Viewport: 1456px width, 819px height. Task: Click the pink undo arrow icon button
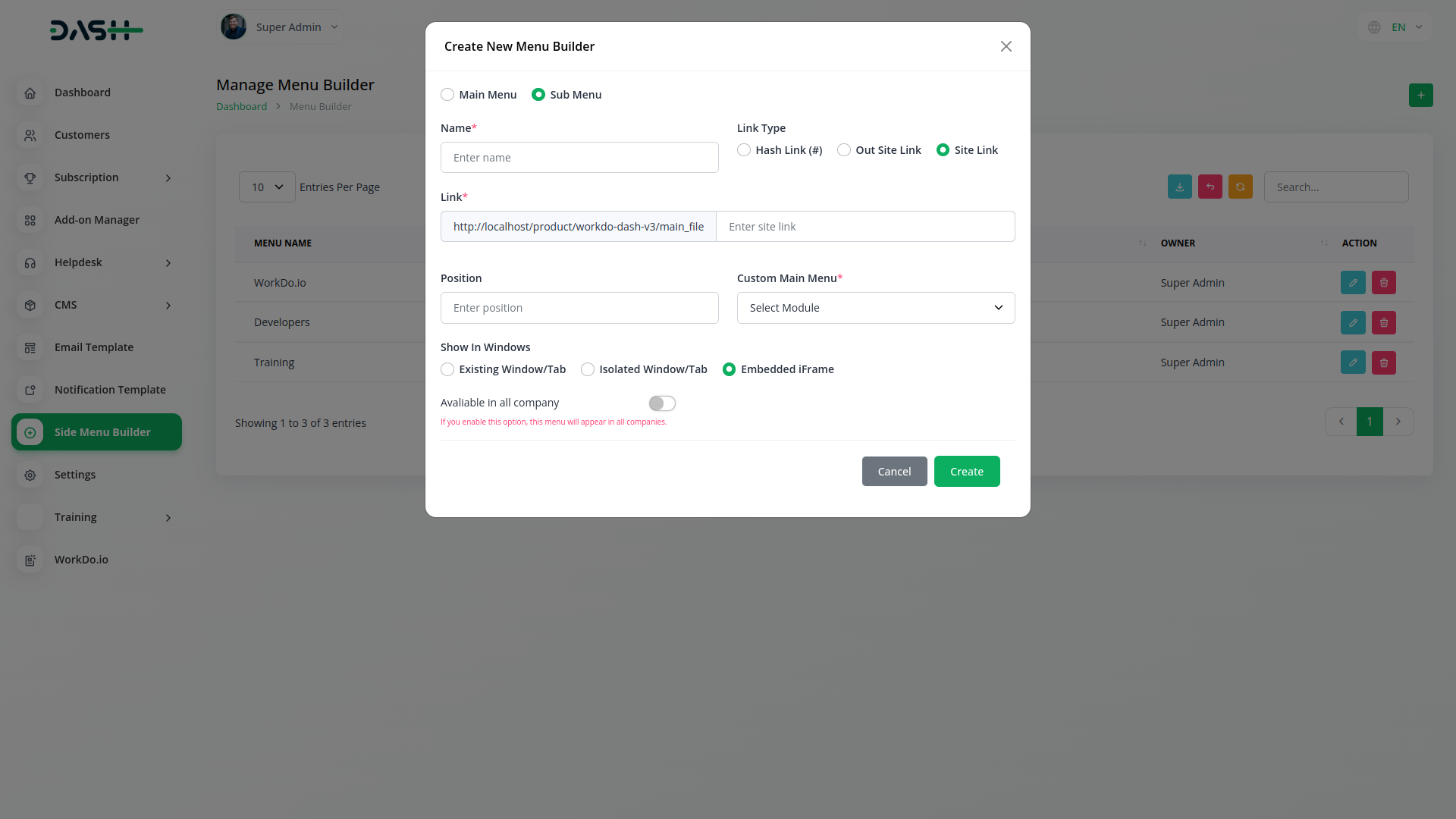pos(1210,187)
